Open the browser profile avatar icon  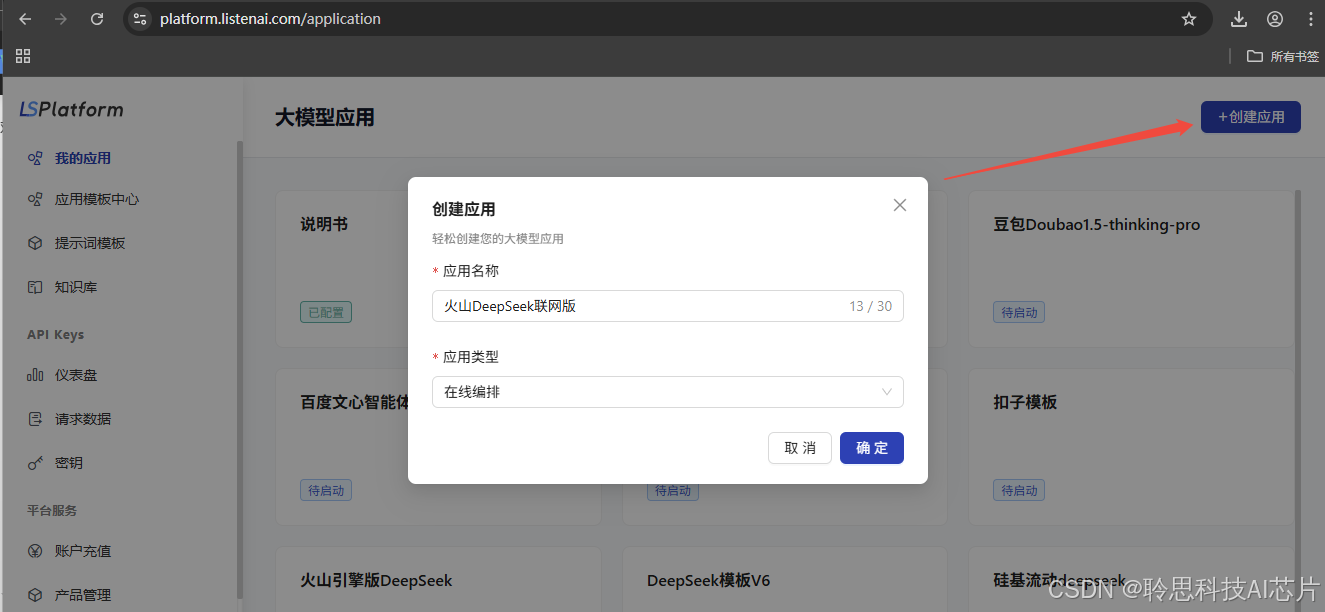tap(1275, 19)
